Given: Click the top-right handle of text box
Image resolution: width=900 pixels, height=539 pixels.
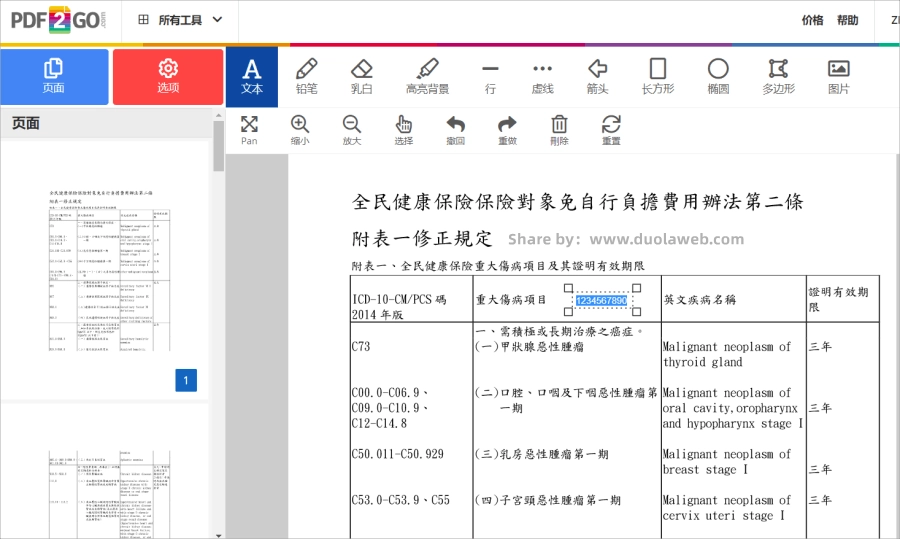Looking at the screenshot, I should click(x=636, y=288).
